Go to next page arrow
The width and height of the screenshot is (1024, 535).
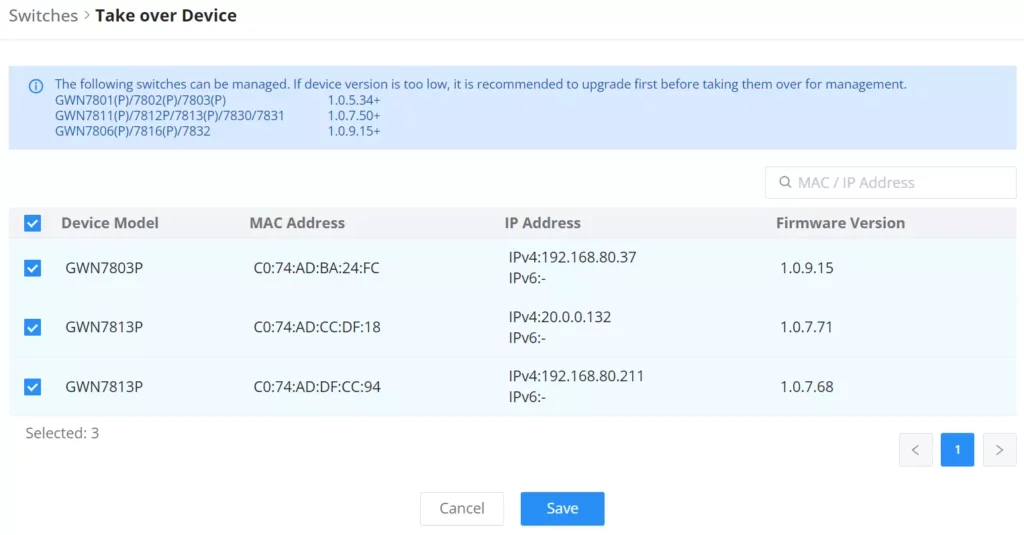[999, 449]
